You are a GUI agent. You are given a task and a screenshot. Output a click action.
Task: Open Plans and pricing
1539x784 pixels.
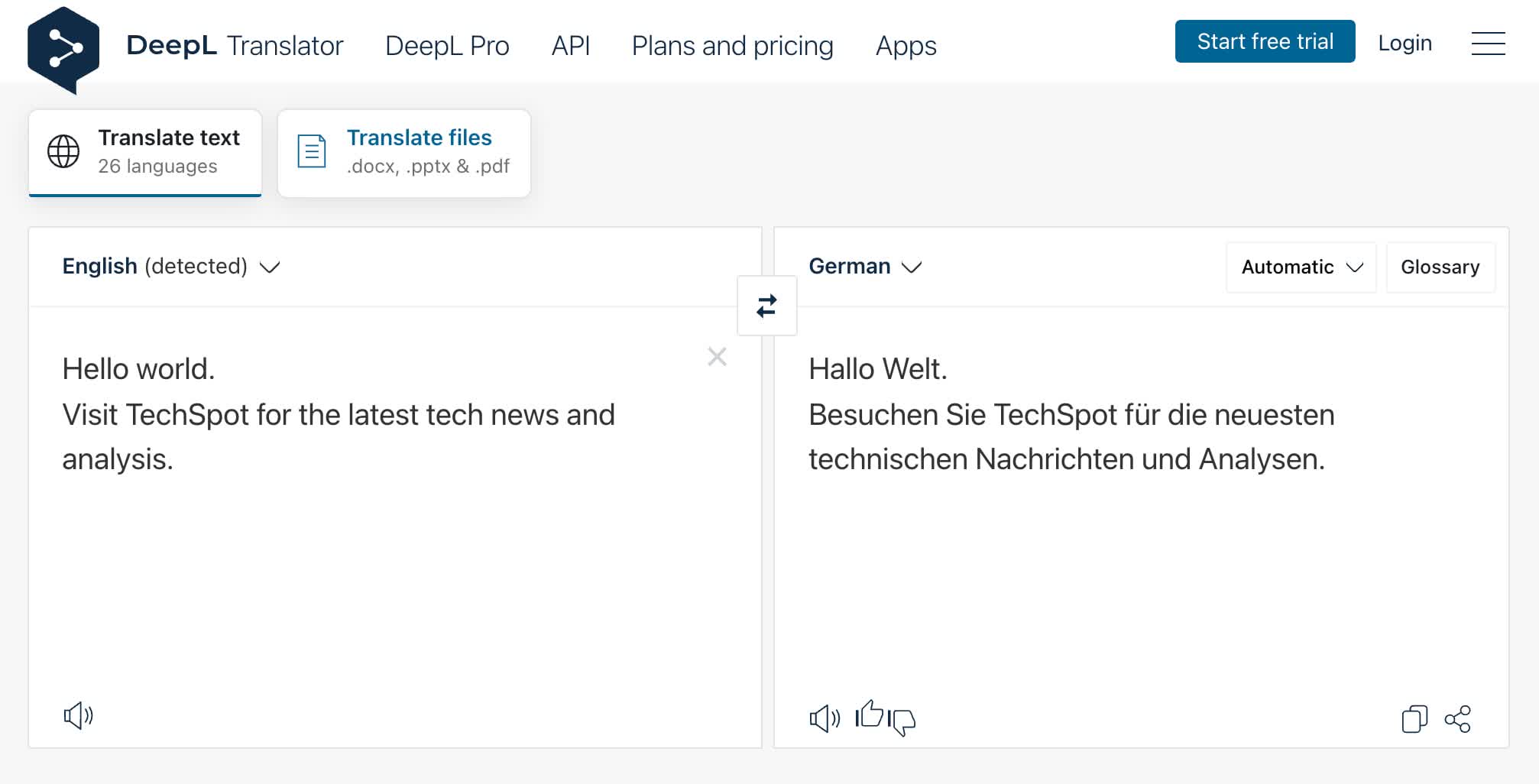732,46
